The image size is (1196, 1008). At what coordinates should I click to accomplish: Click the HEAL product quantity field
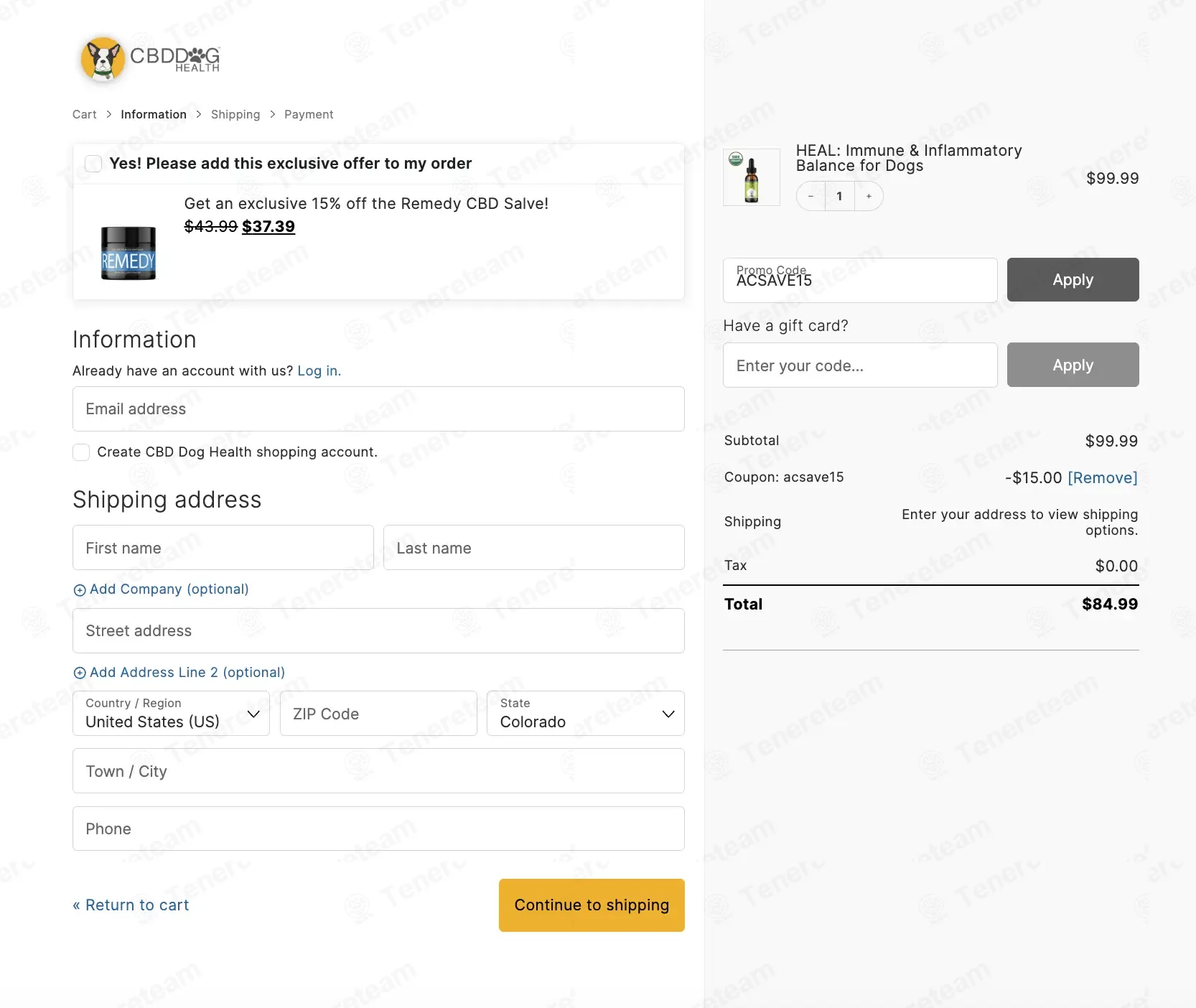[x=839, y=196]
